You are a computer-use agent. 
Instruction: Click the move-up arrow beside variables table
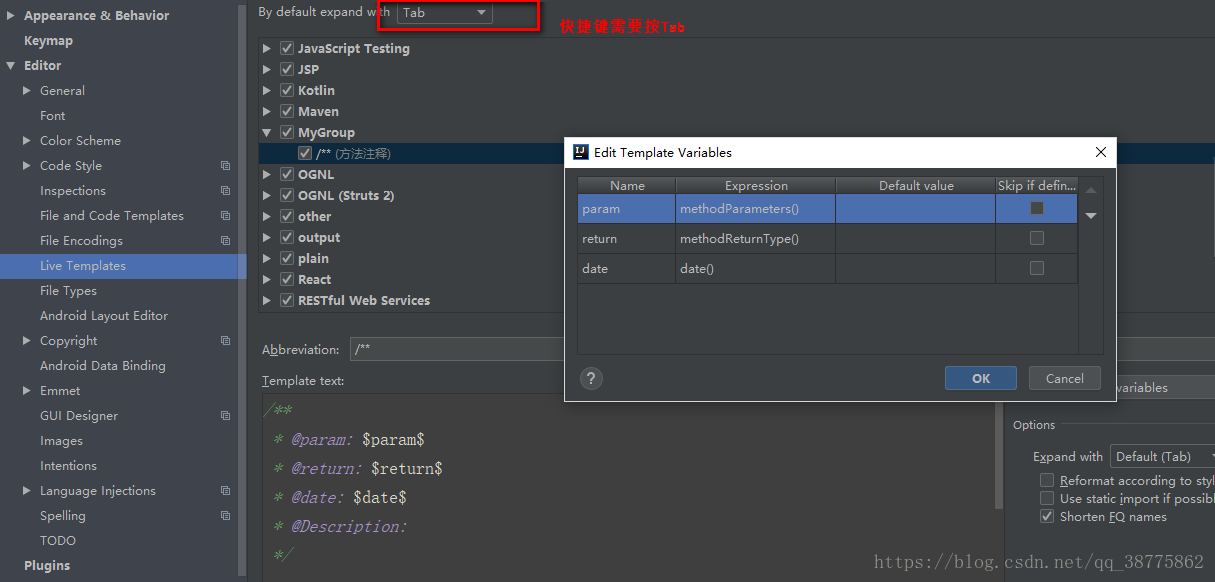[1091, 190]
